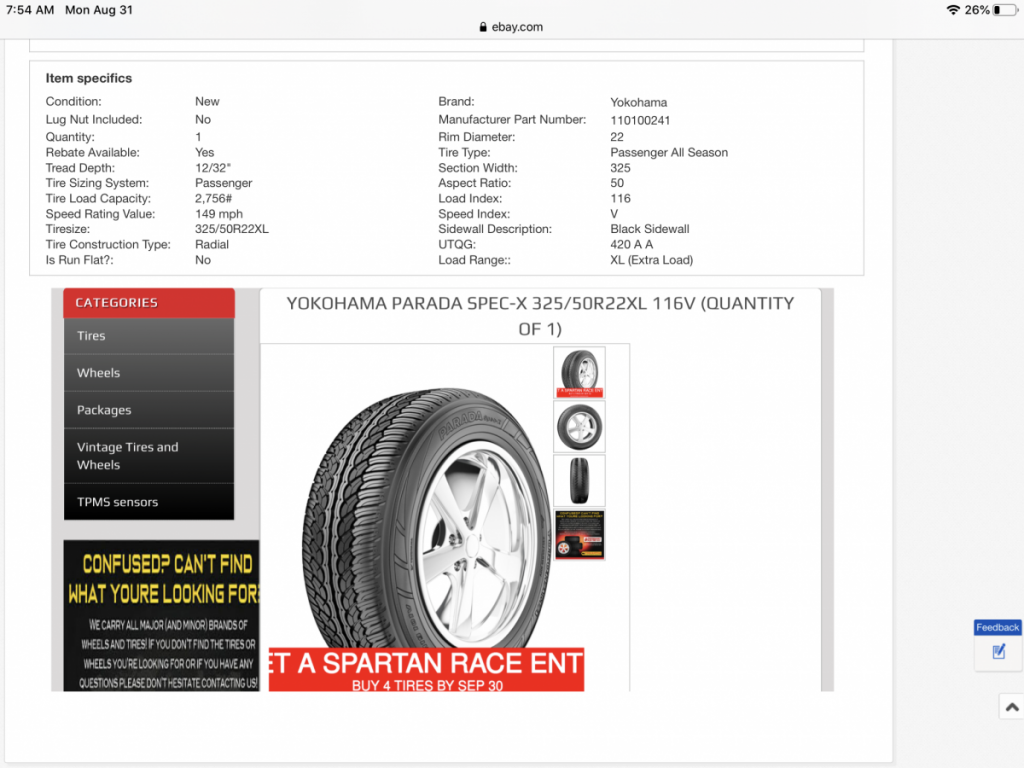Click the Yokohama Parada Spec-X listing title
Screen dimensions: 1024x768
point(540,316)
